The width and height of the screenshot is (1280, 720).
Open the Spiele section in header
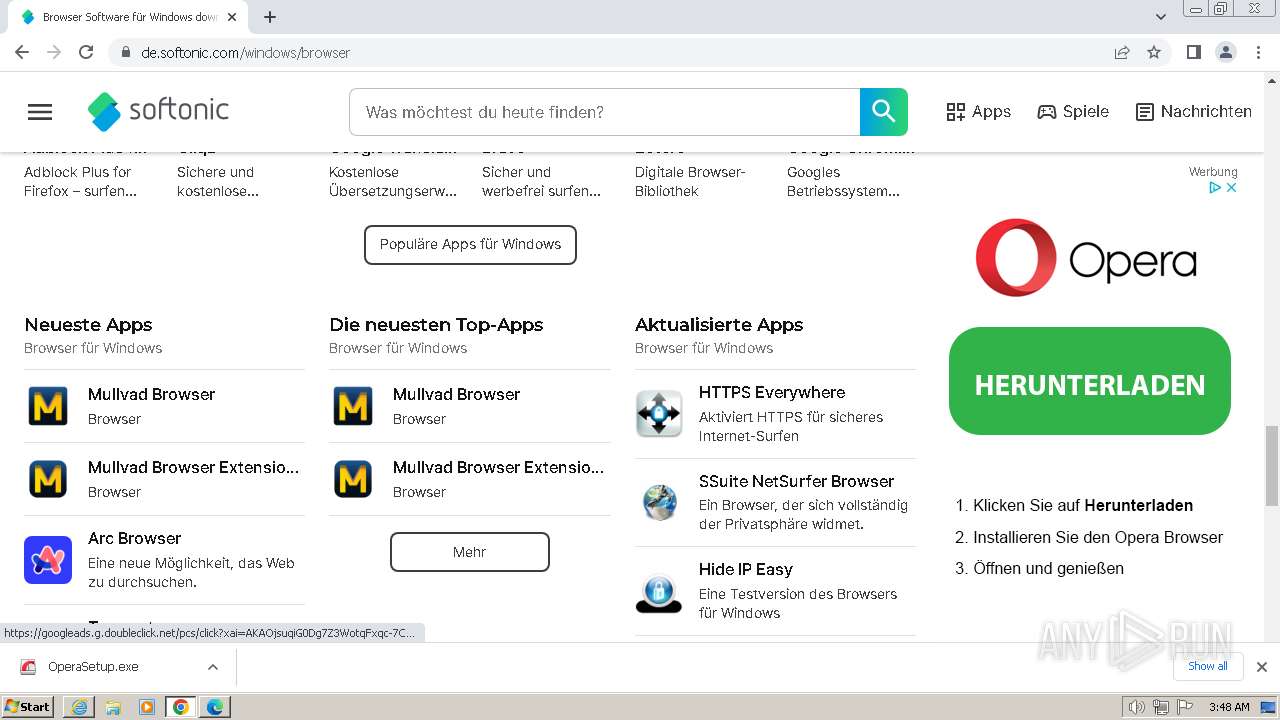click(1073, 112)
